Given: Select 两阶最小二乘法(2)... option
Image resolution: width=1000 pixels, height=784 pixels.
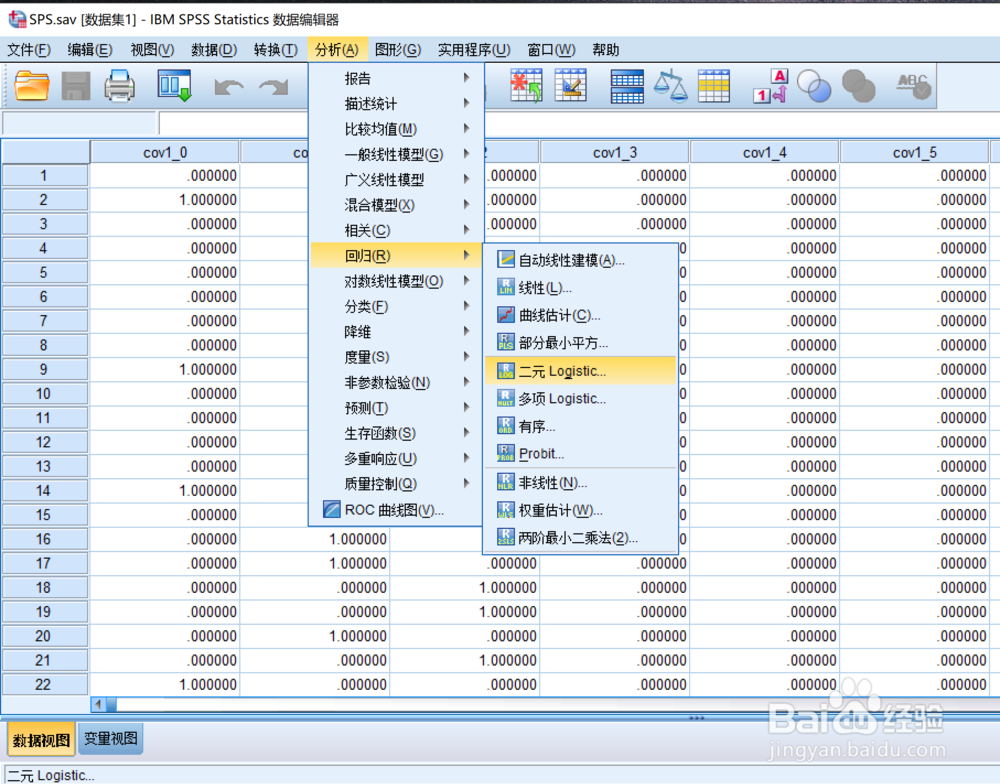Looking at the screenshot, I should coord(580,538).
